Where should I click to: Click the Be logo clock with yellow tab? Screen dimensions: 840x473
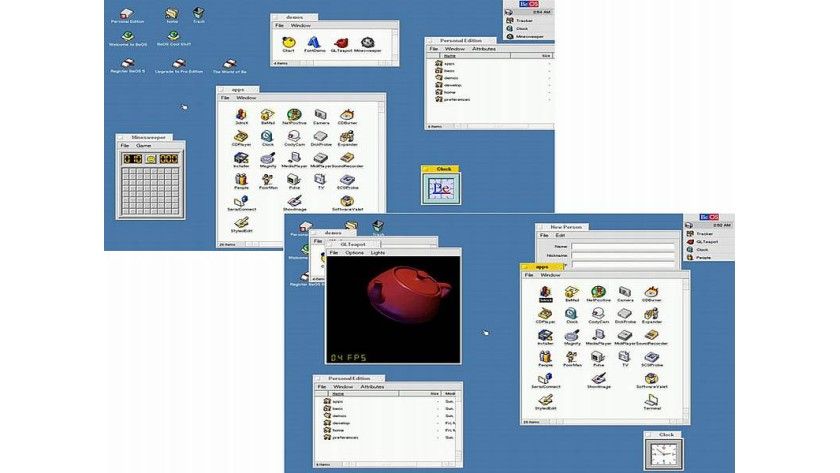tap(441, 188)
